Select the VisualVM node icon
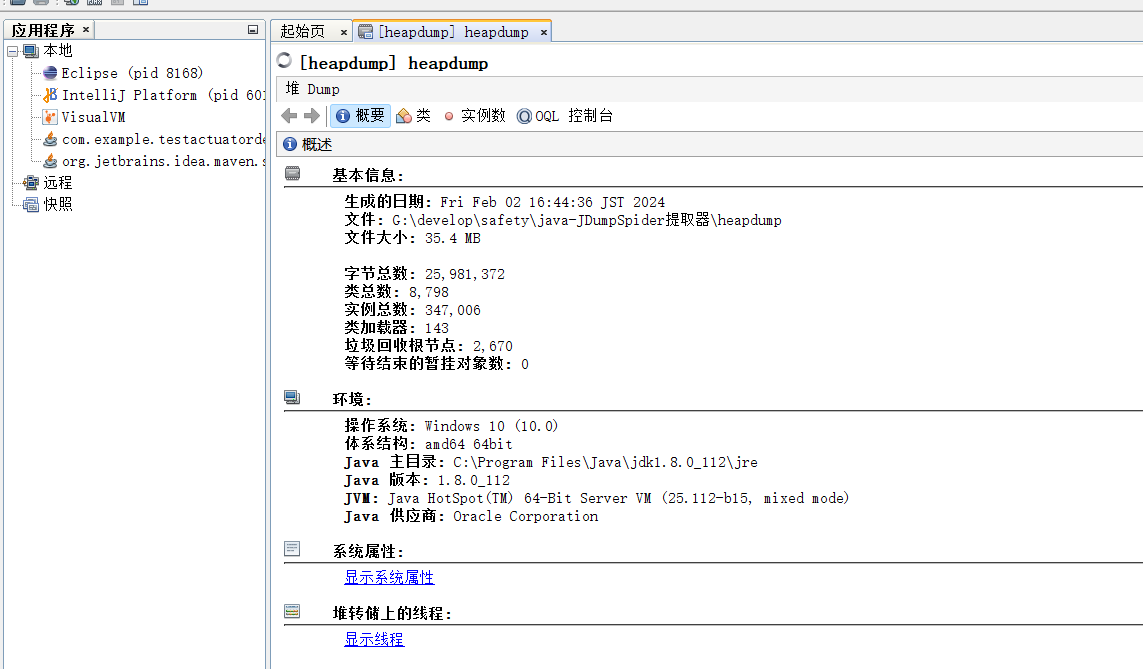Screen dimensions: 1143x669 tap(50, 117)
